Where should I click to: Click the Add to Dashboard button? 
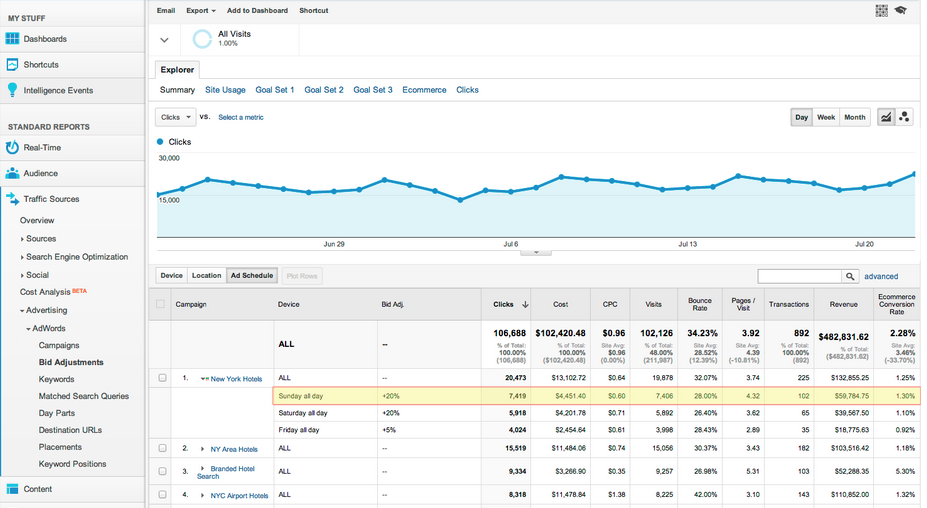tap(257, 11)
